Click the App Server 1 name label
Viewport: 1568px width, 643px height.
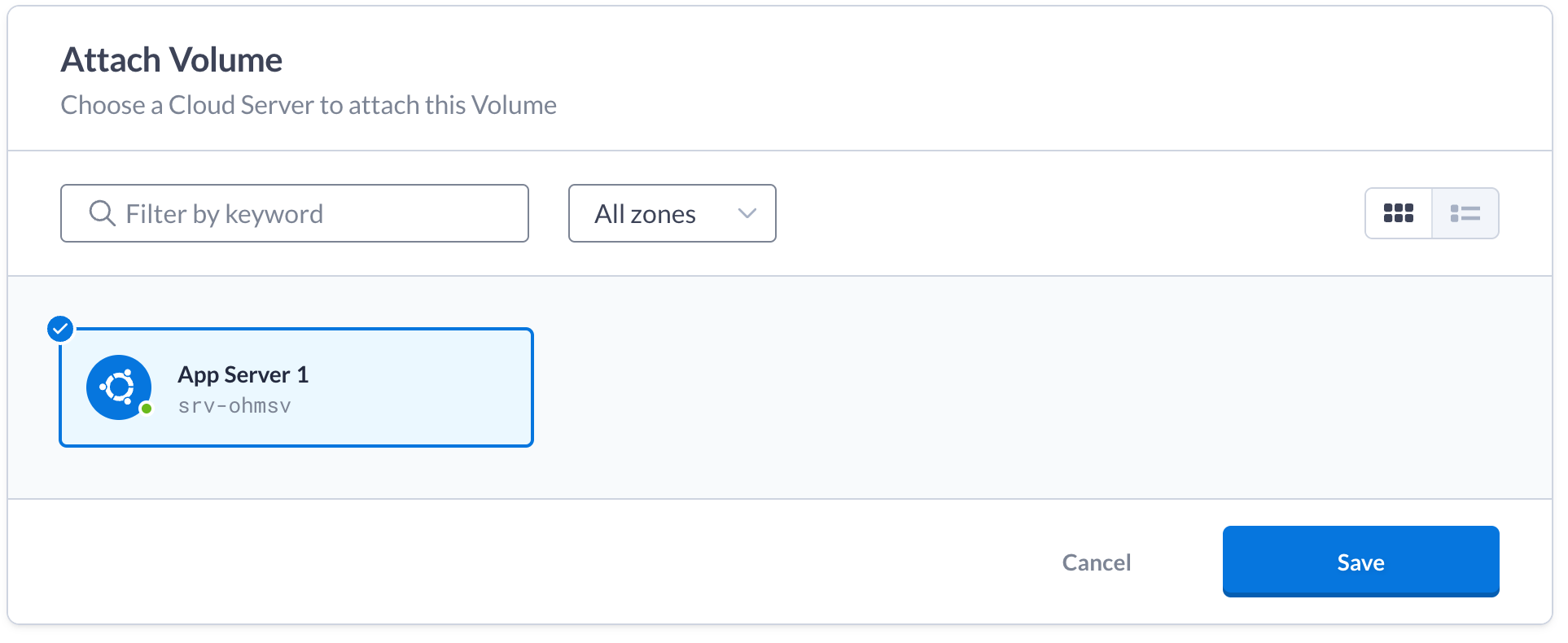point(243,374)
